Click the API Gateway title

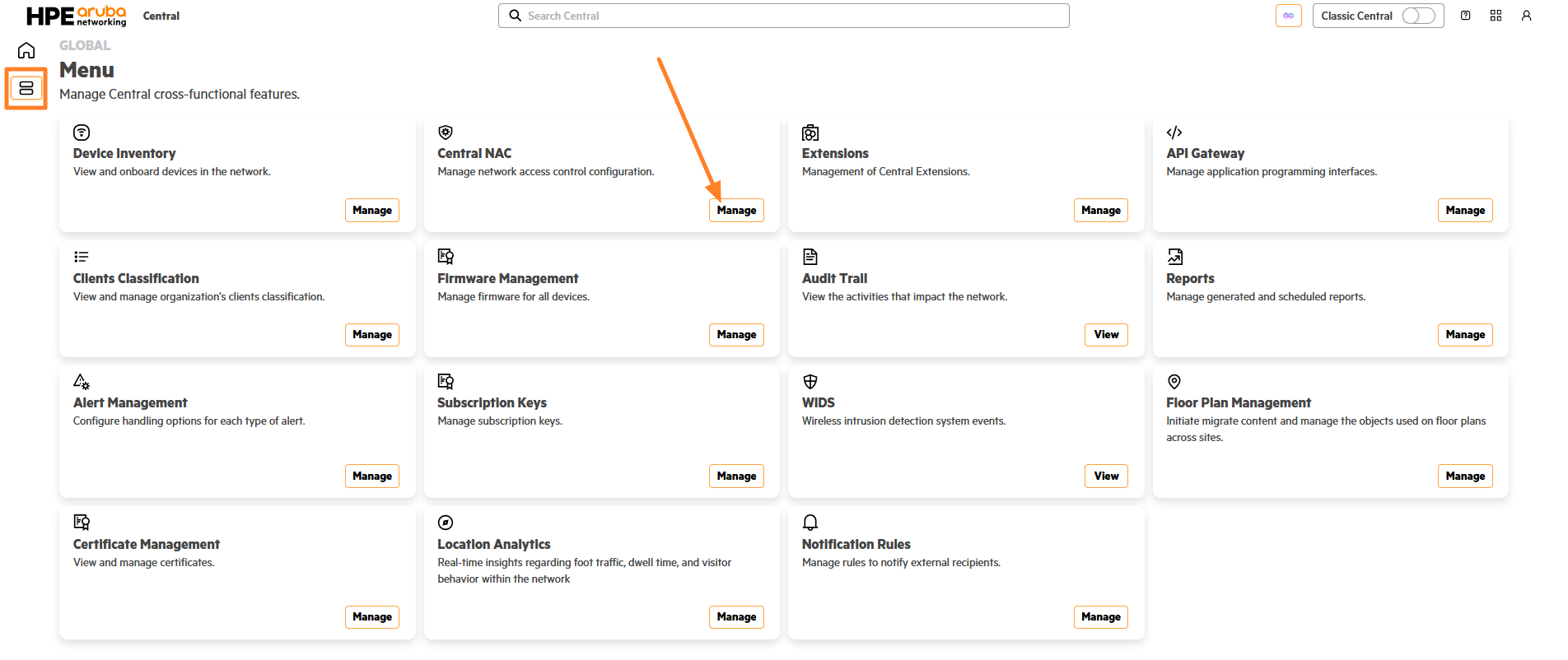coord(1205,154)
